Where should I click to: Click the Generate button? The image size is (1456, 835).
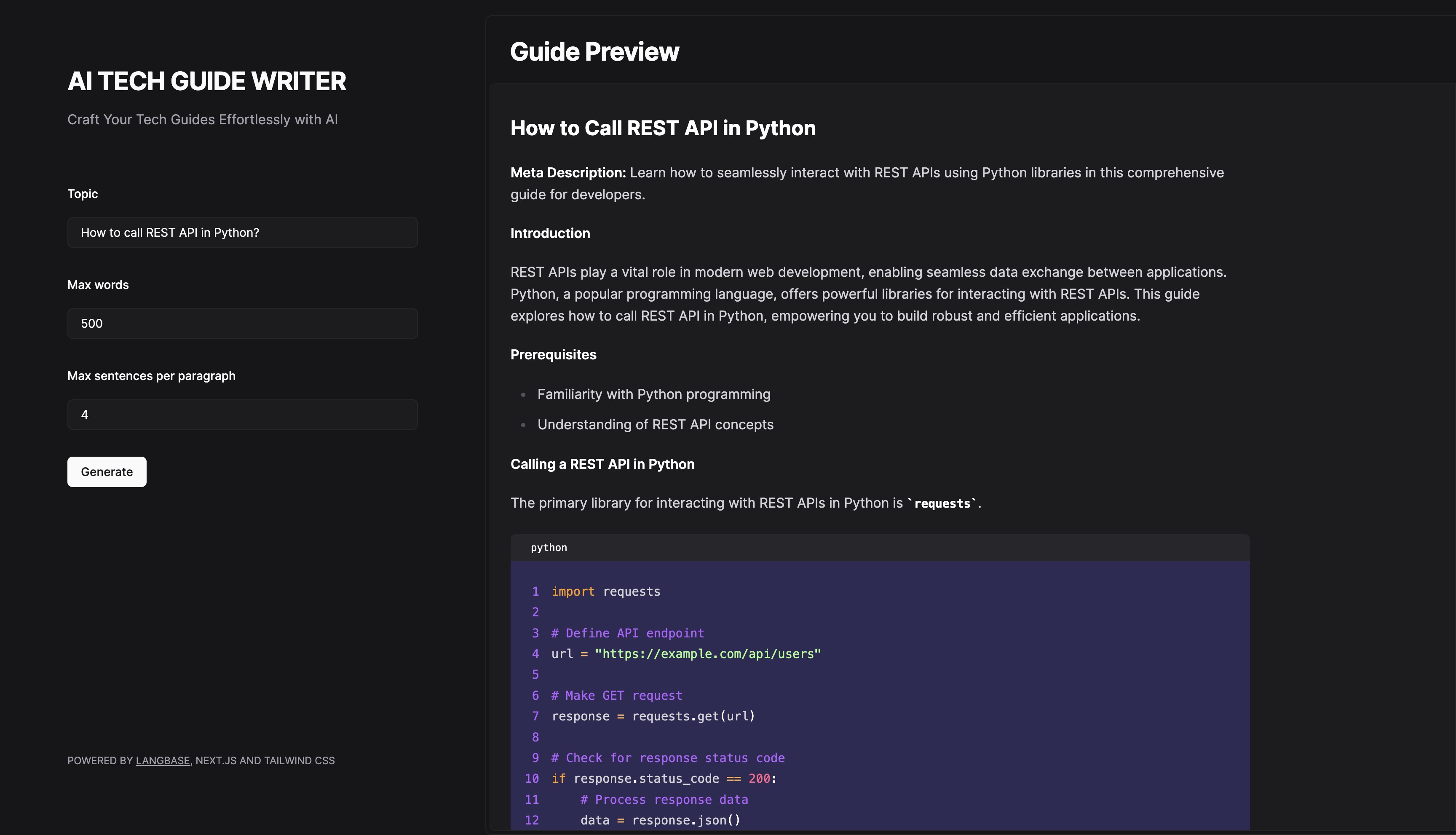click(x=107, y=471)
